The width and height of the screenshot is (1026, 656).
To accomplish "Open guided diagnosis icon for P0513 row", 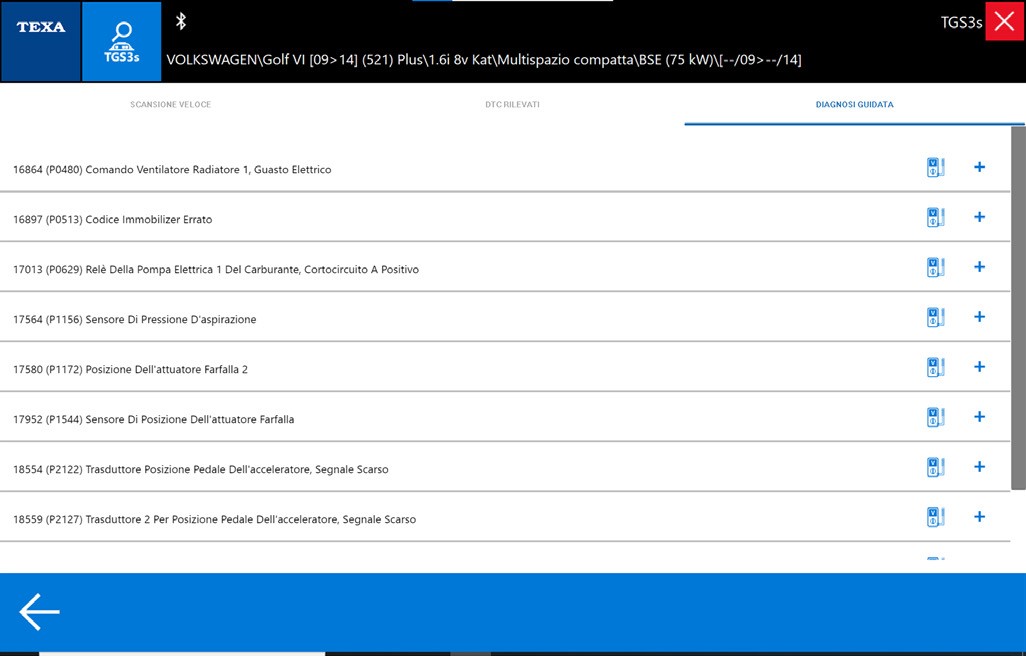I will pyautogui.click(x=936, y=217).
